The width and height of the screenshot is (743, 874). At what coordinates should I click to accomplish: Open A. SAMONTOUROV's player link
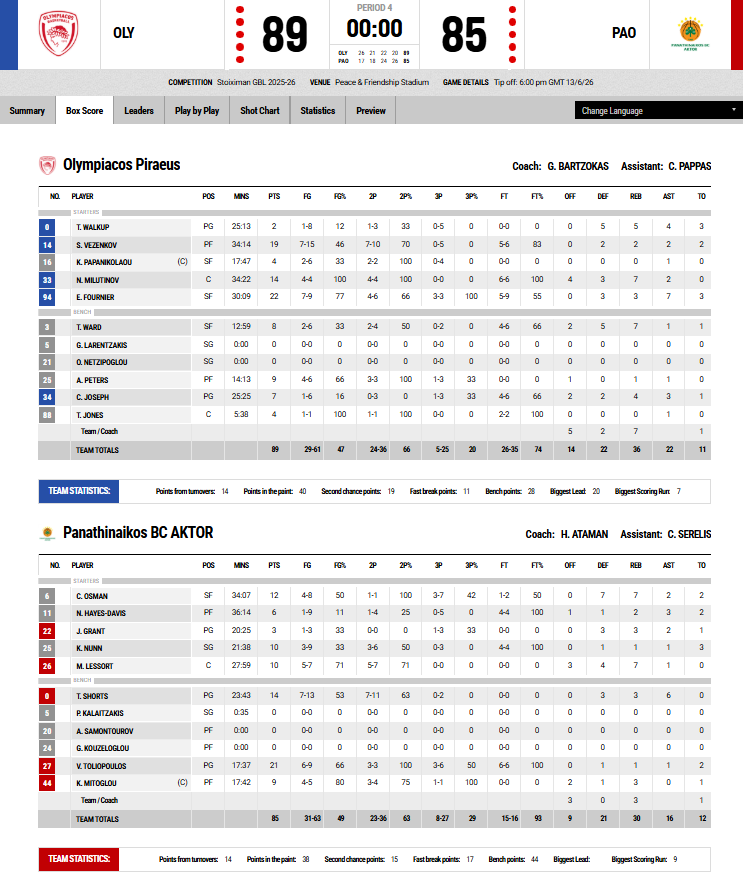pos(105,731)
